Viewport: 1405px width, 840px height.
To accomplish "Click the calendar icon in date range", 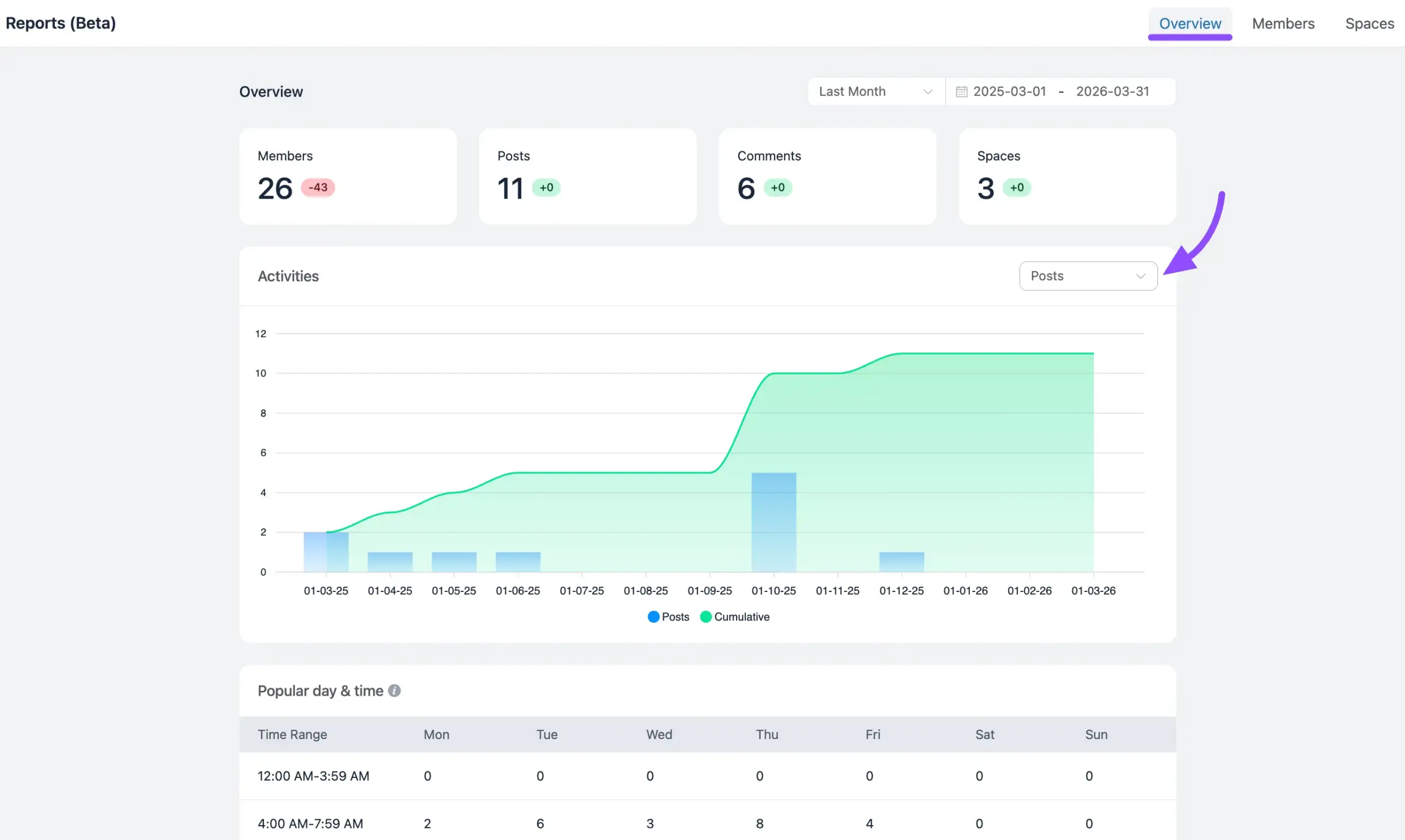I will tap(961, 92).
